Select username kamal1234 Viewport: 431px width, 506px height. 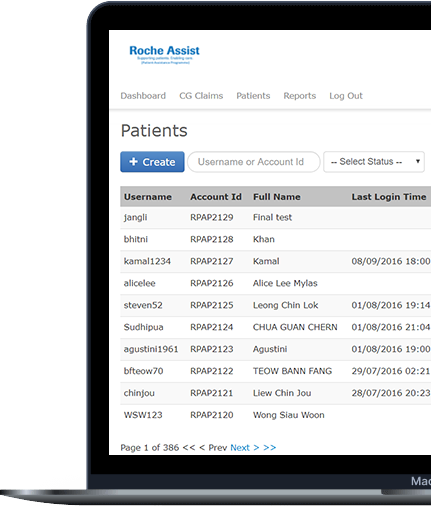(x=147, y=261)
